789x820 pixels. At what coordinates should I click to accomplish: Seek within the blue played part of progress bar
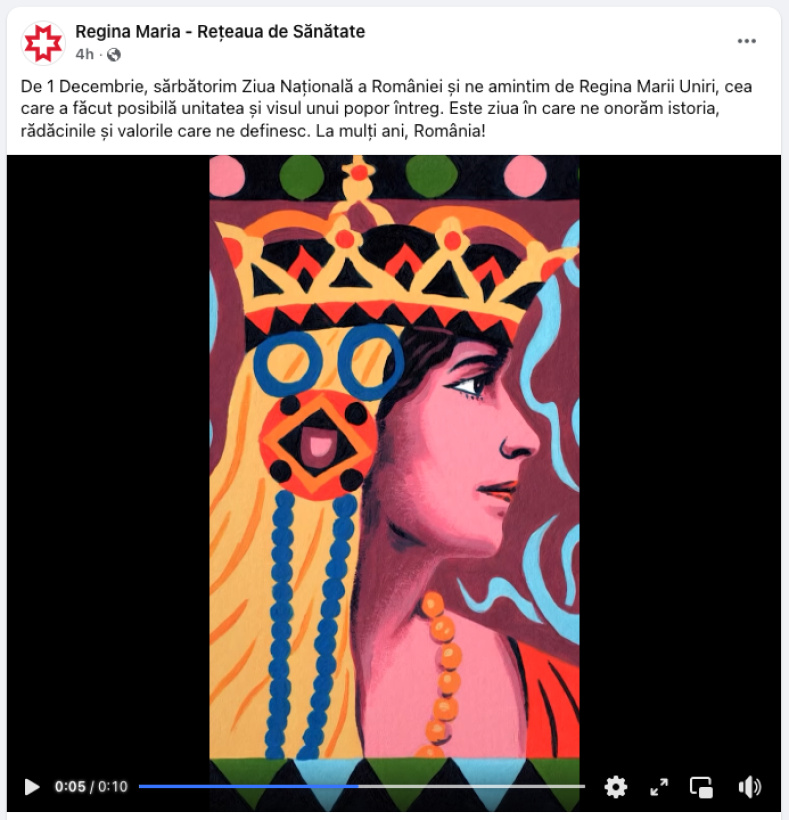[248, 786]
